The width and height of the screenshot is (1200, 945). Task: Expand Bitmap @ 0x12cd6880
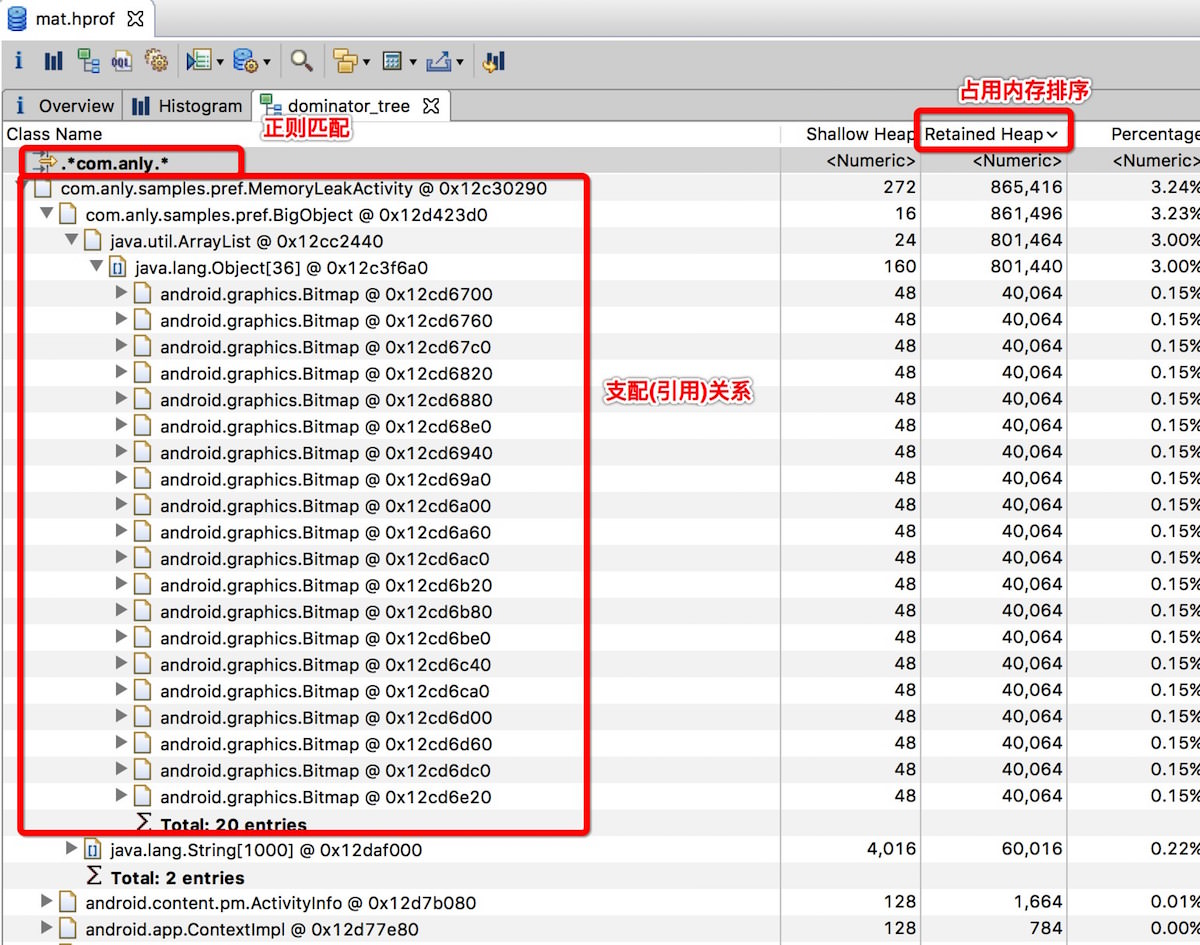(122, 398)
